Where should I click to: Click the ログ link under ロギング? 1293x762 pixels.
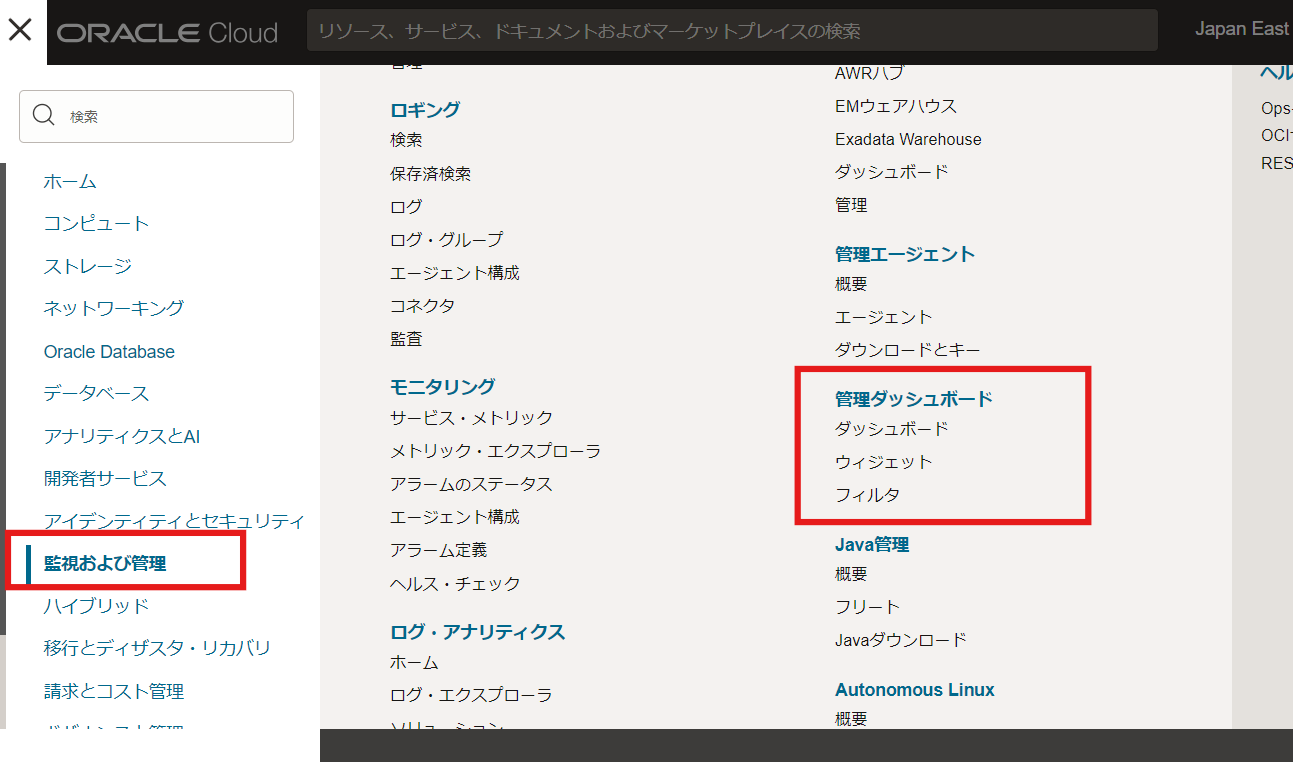406,207
